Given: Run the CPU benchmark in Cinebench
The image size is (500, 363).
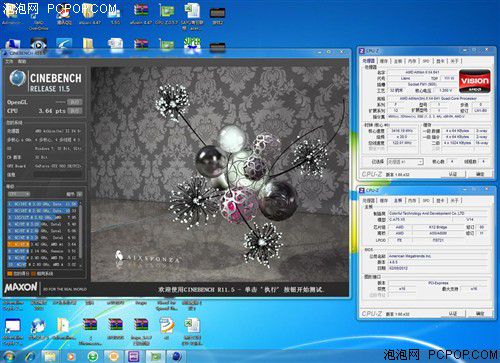Looking at the screenshot, I should [74, 111].
